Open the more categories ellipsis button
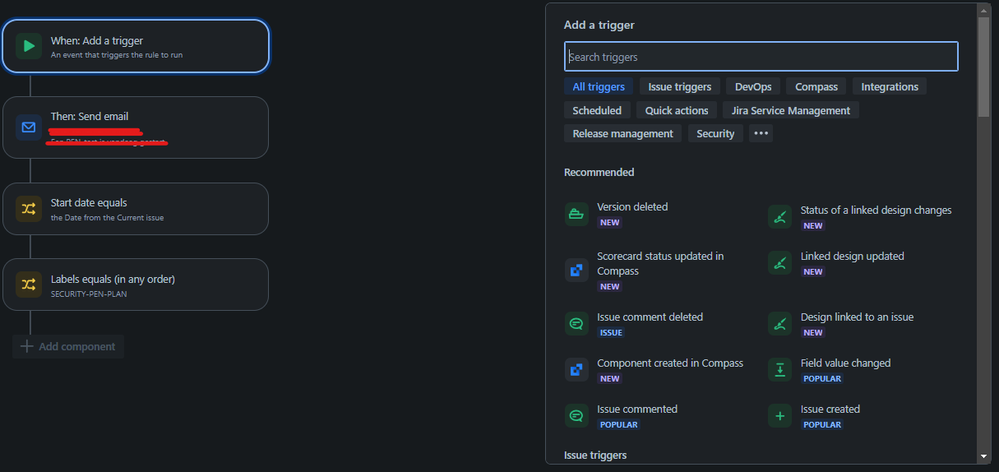Screen dimensions: 999x472 point(760,133)
